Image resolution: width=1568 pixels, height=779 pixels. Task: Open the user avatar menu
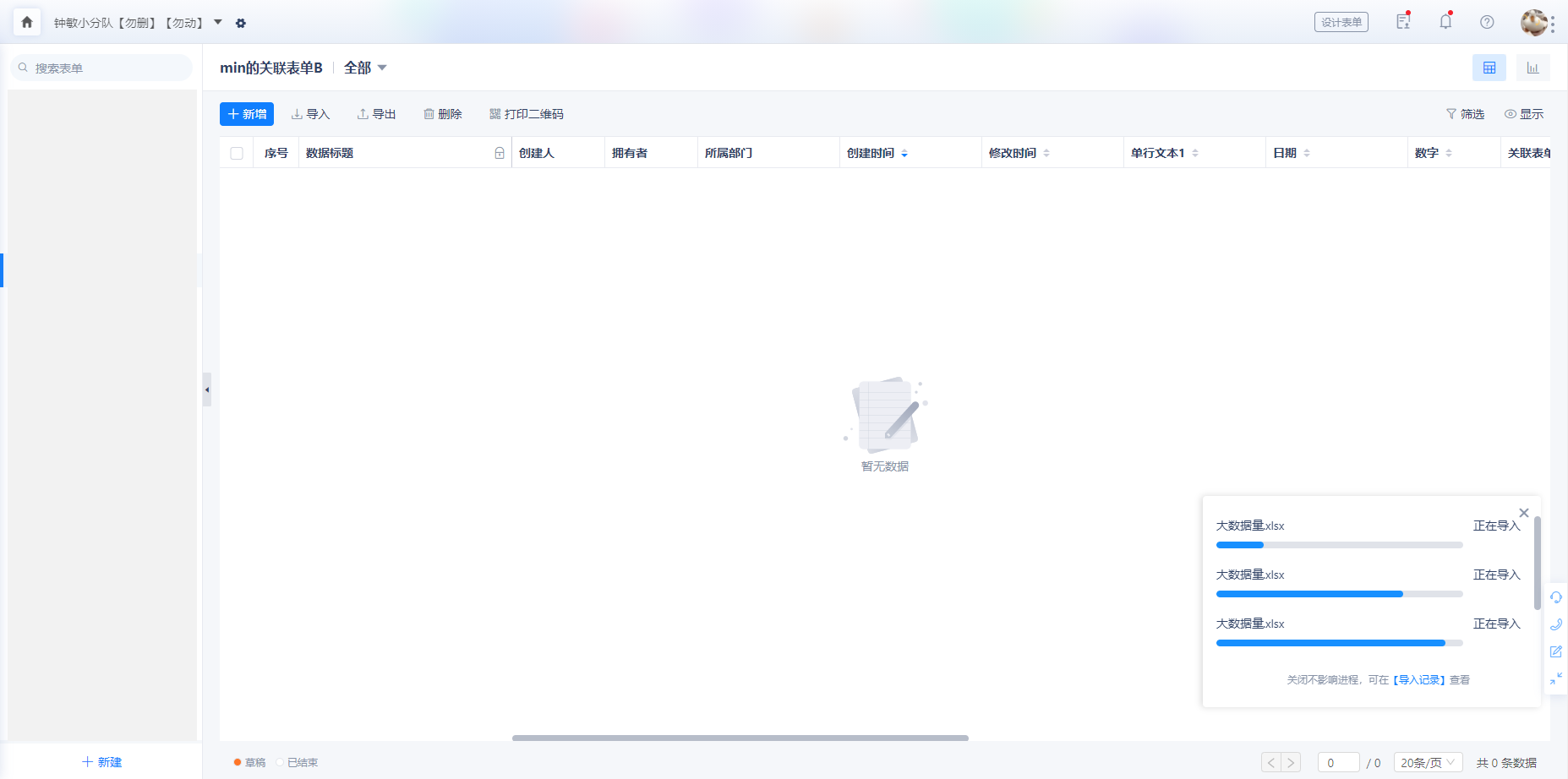(x=1533, y=23)
